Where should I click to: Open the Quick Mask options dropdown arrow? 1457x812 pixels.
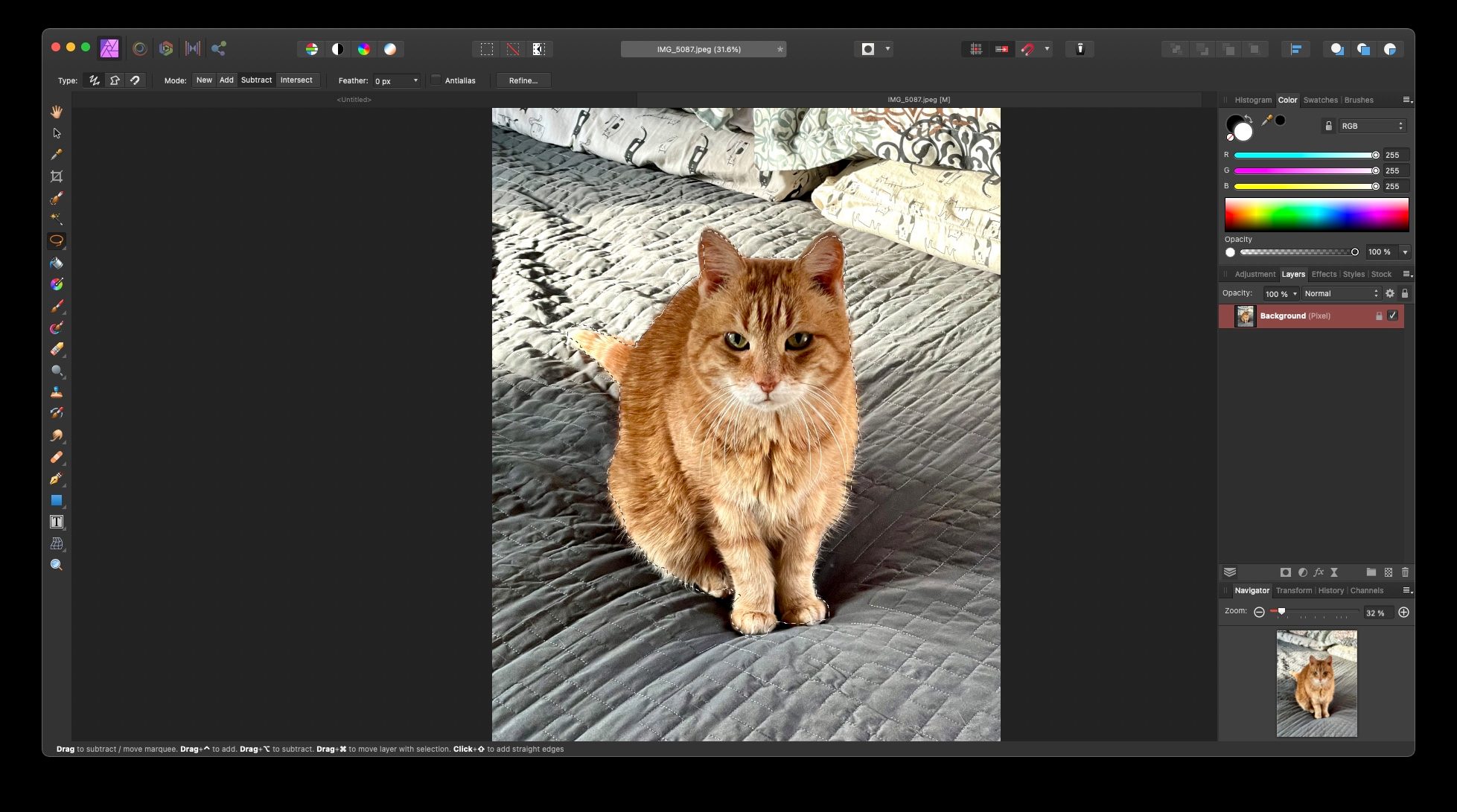click(x=887, y=49)
